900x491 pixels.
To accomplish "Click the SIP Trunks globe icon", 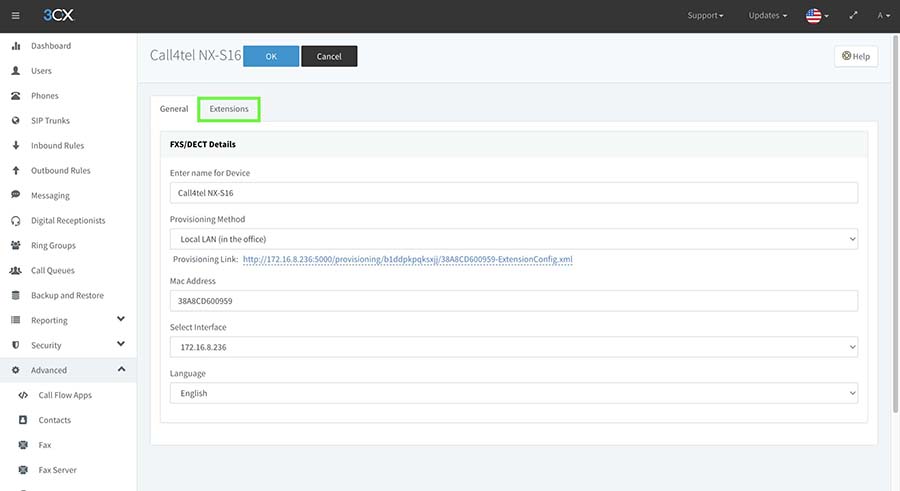I will click(x=16, y=121).
